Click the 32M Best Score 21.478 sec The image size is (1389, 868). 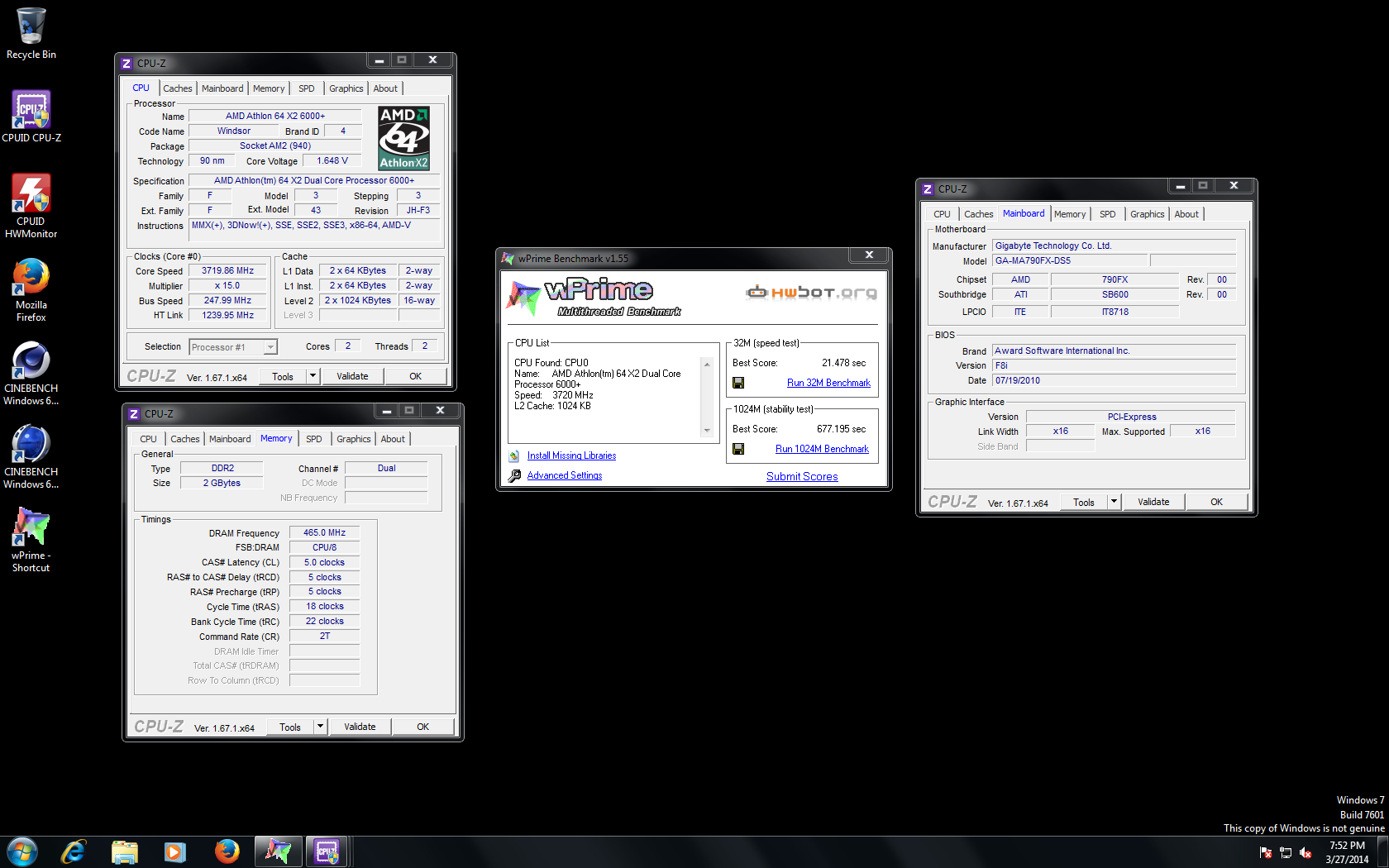tap(843, 363)
